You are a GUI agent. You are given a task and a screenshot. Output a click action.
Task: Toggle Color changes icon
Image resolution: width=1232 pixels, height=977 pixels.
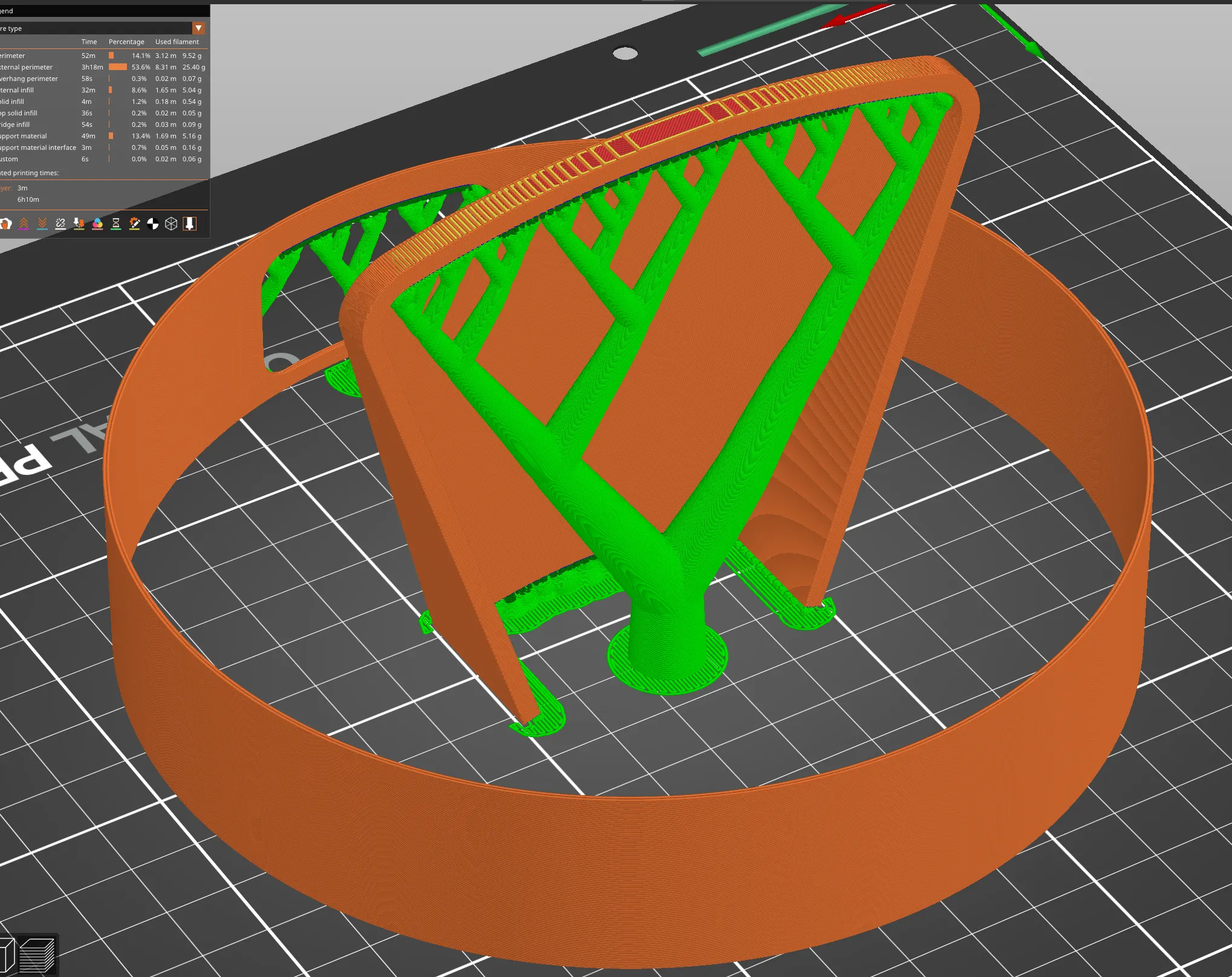tap(97, 224)
